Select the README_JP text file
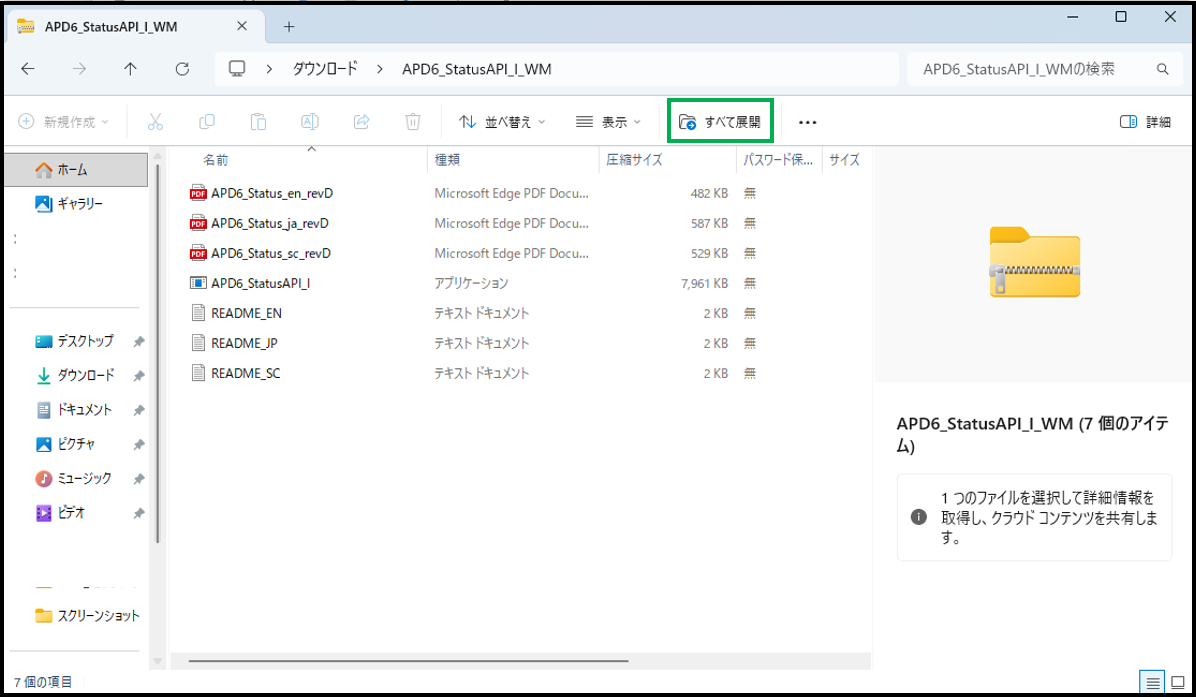Viewport: 1196px width, 697px height. [244, 343]
